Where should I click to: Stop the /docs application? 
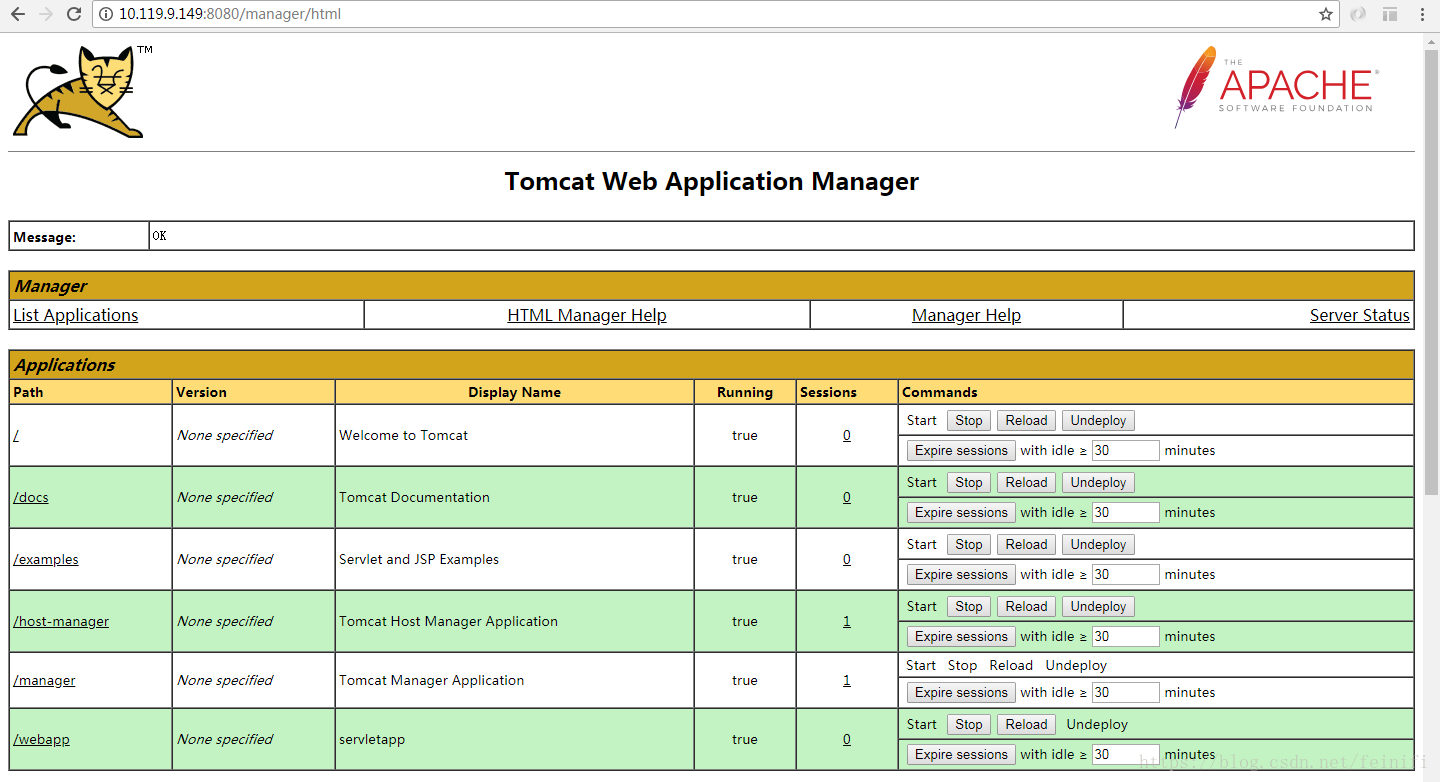(969, 483)
